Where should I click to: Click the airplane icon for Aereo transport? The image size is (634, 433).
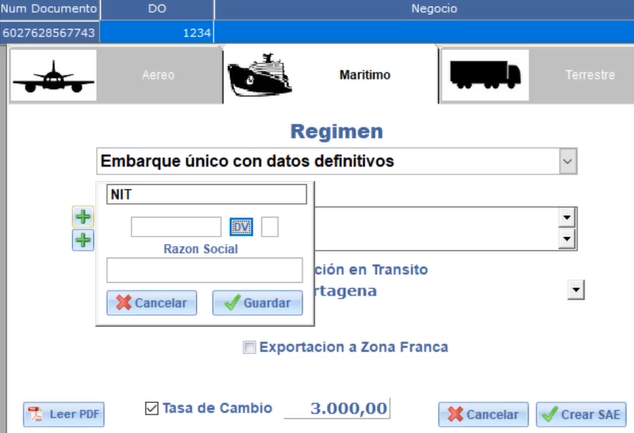point(52,75)
